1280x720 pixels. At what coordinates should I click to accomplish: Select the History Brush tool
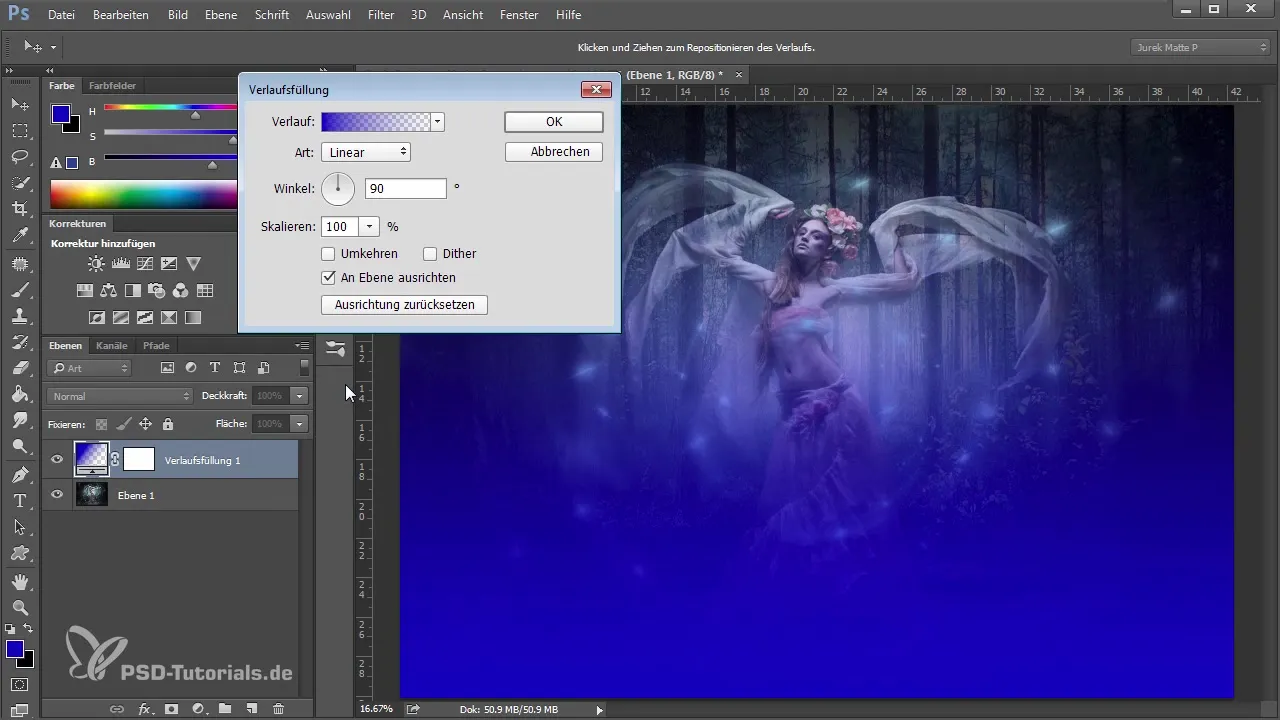(19, 342)
